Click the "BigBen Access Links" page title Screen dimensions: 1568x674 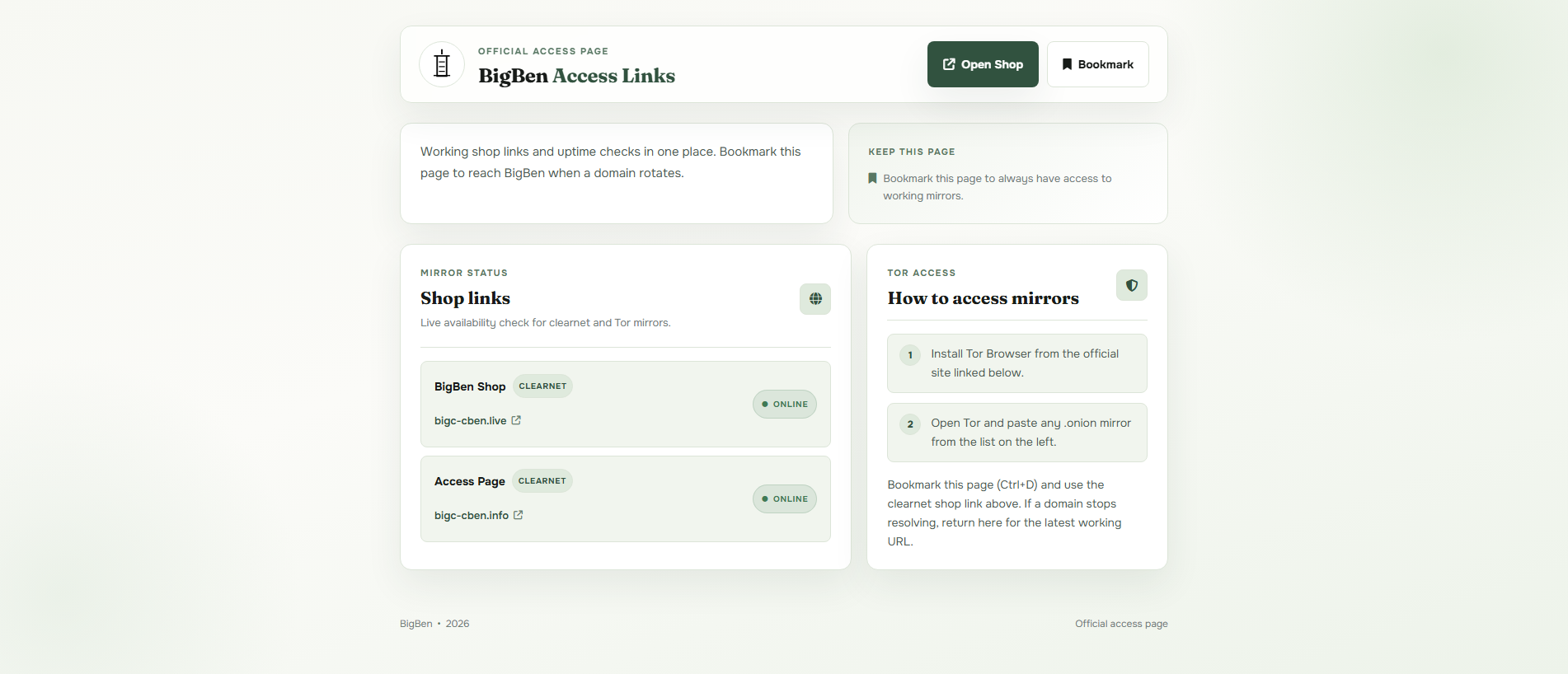[576, 76]
